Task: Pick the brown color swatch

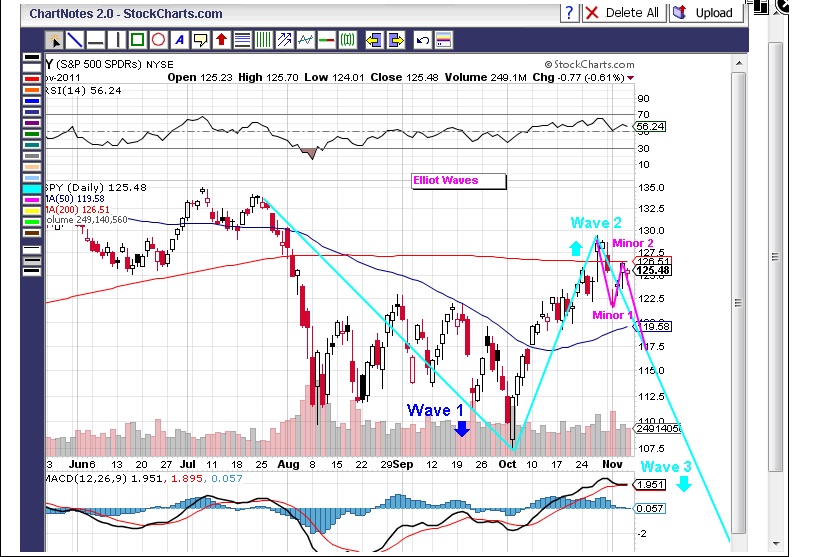Action: click(x=32, y=233)
